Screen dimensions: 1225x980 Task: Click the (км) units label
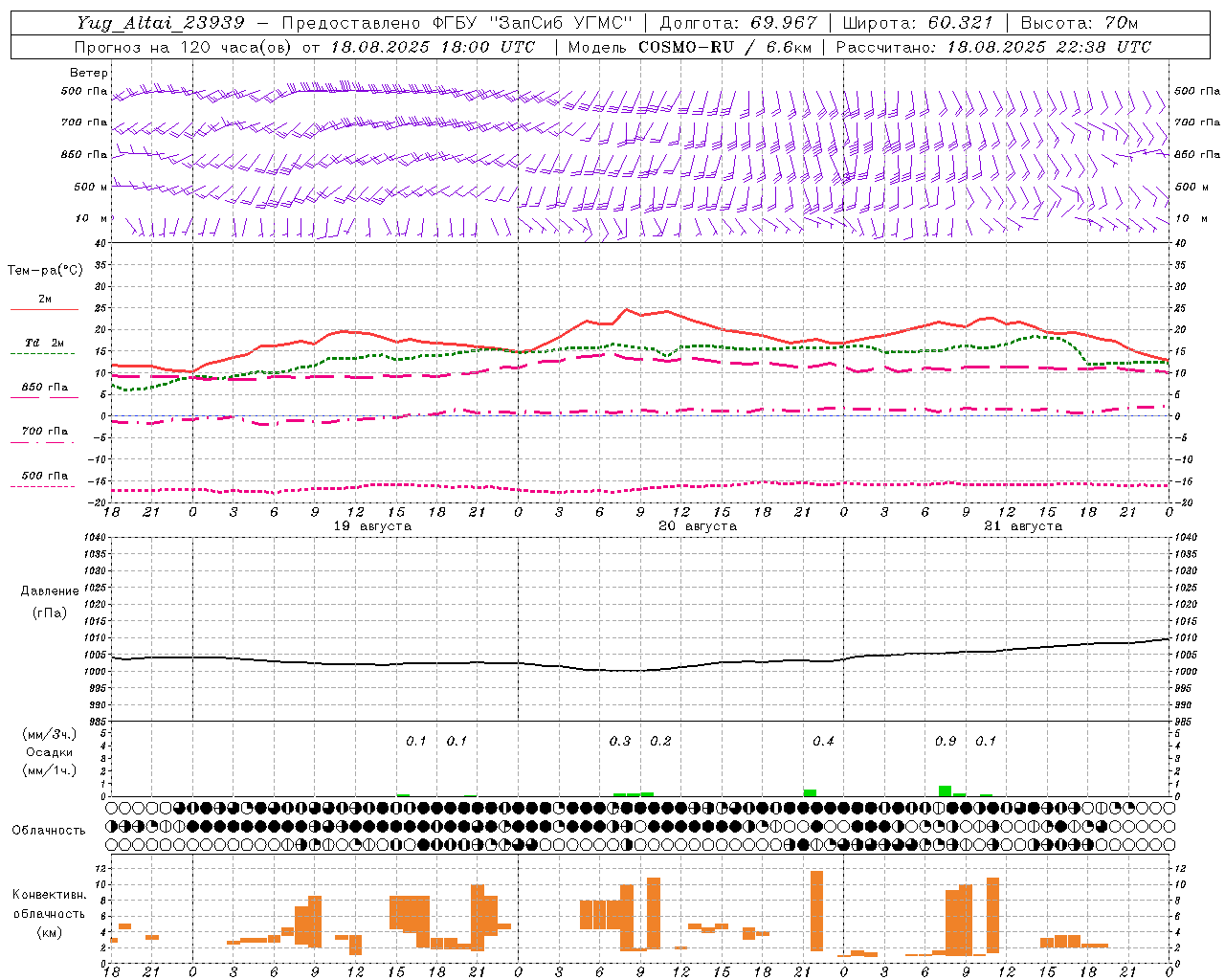coord(51,932)
